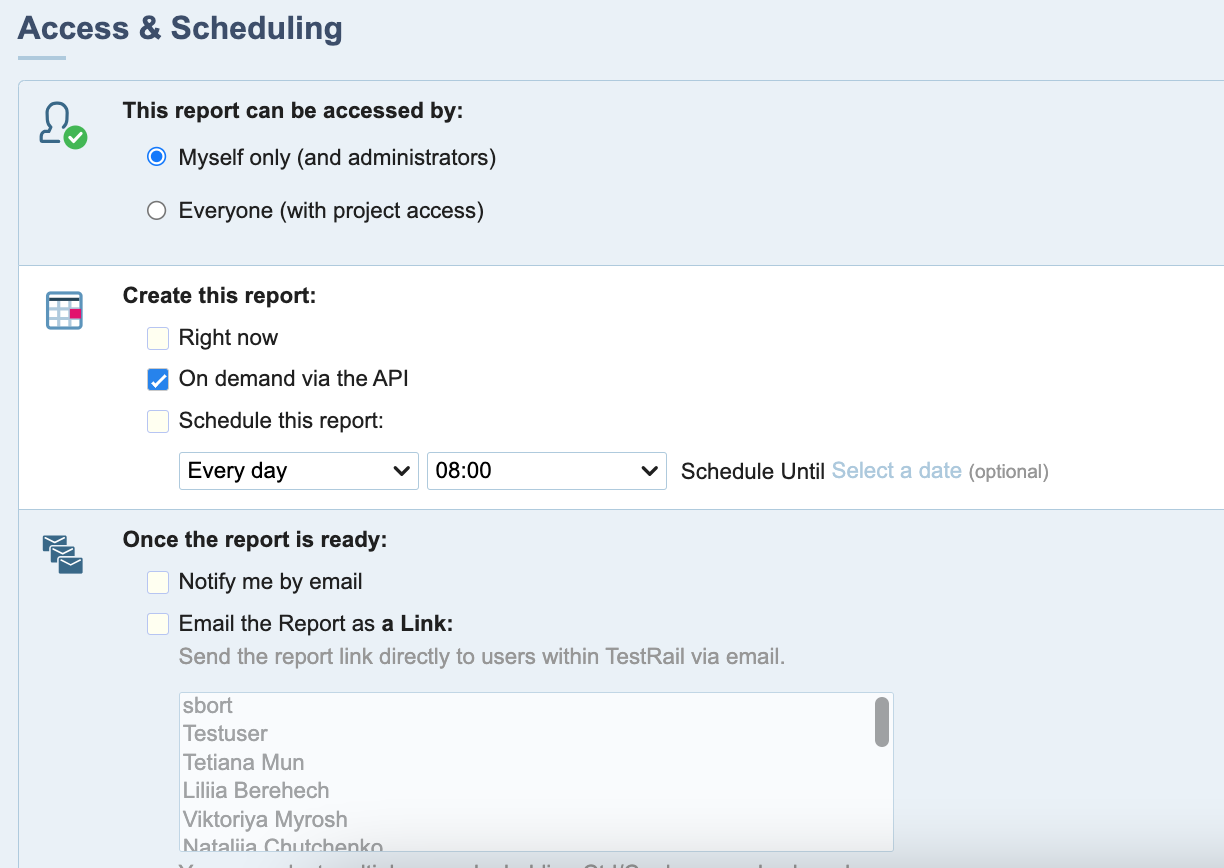Open the 'Every day' frequency dropdown
The height and width of the screenshot is (868, 1224).
click(298, 471)
